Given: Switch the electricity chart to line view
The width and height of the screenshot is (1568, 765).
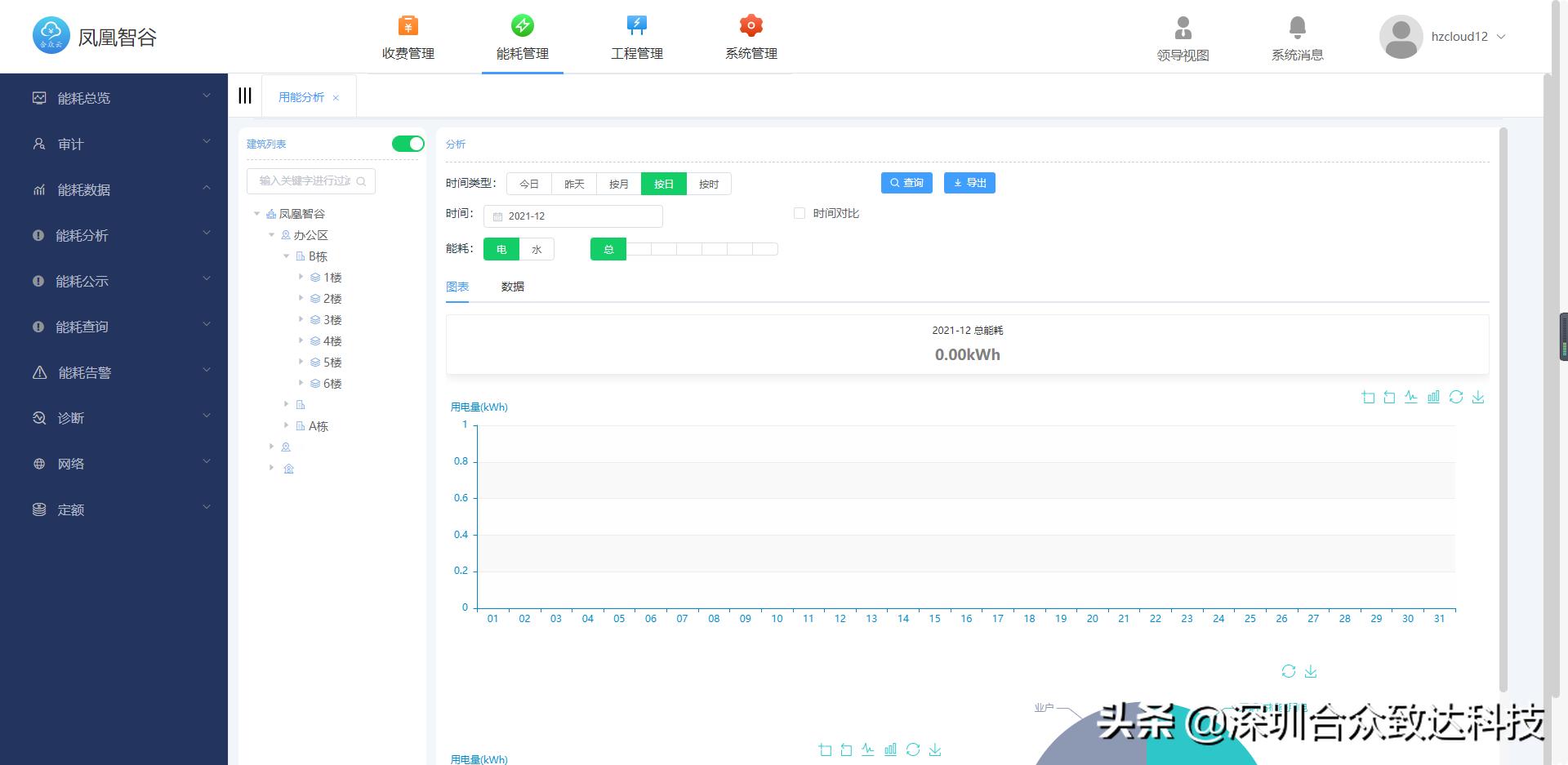Looking at the screenshot, I should point(1411,398).
